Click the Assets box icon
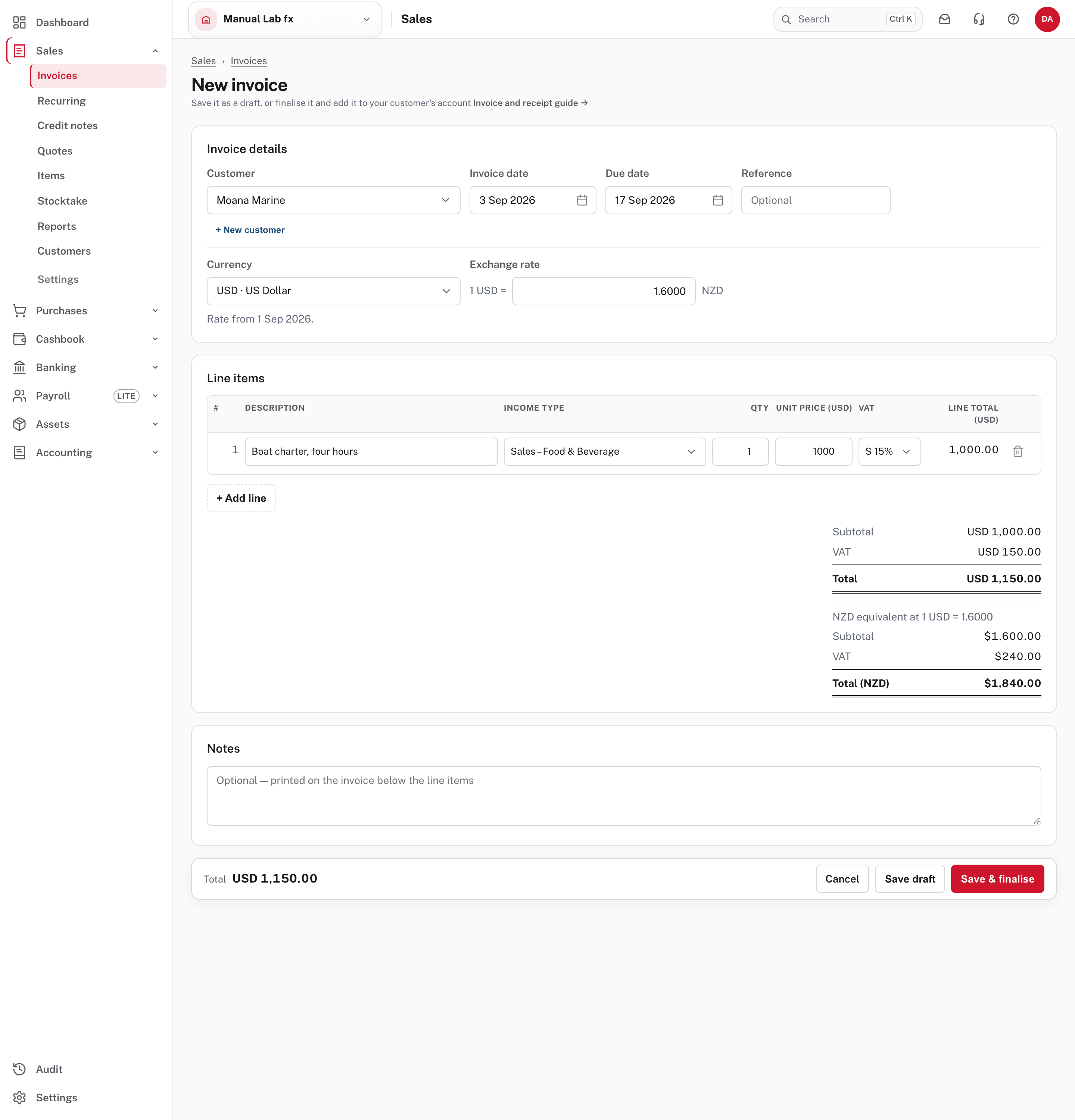 coord(19,424)
